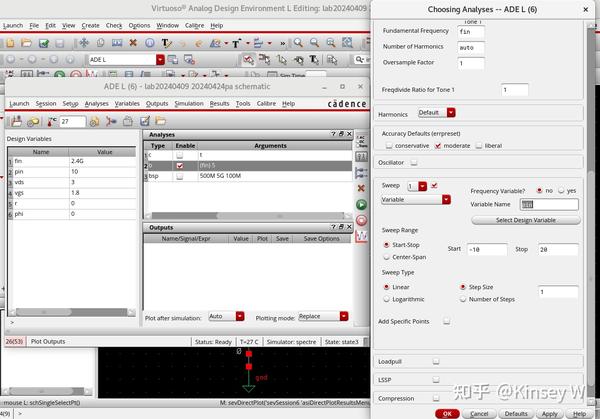The image size is (600, 419).
Task: Click the Help button in Choosing Analyses
Action: pyautogui.click(x=579, y=414)
